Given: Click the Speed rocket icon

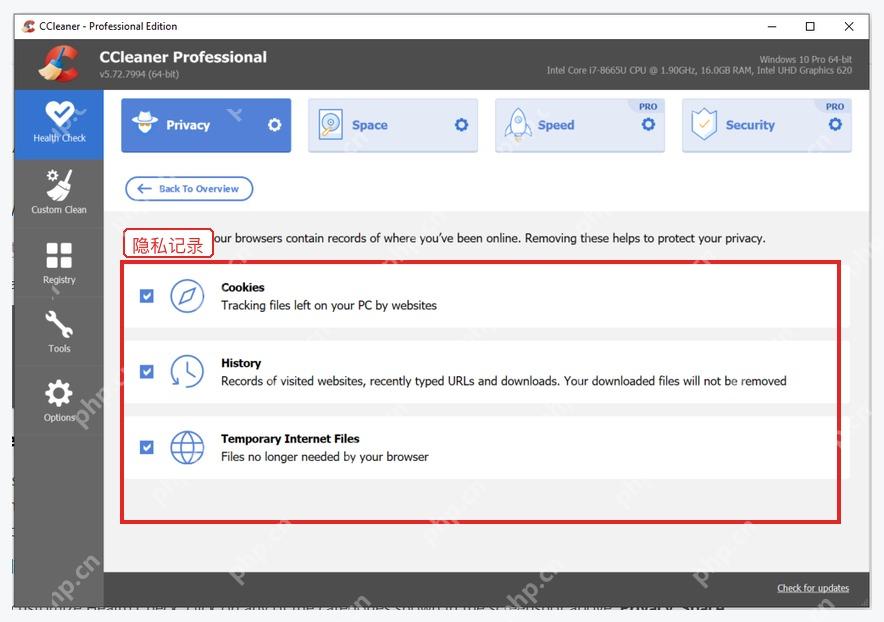Looking at the screenshot, I should point(518,125).
